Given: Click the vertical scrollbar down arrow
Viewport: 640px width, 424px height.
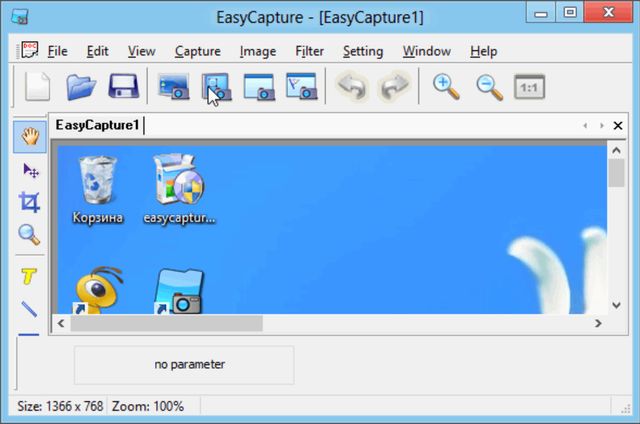Looking at the screenshot, I should pos(616,306).
